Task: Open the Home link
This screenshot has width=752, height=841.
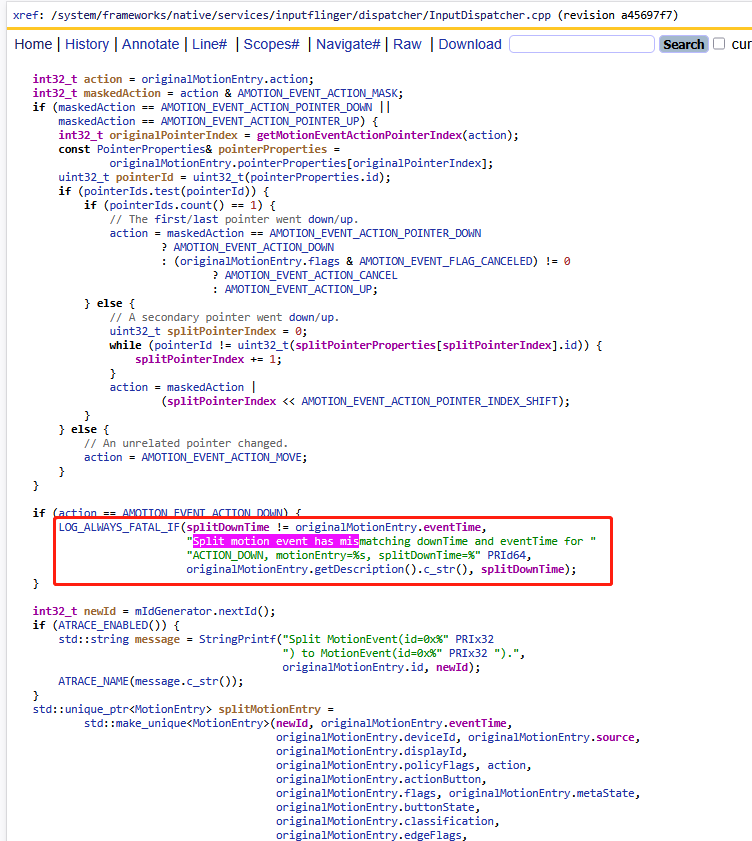Action: 33,44
